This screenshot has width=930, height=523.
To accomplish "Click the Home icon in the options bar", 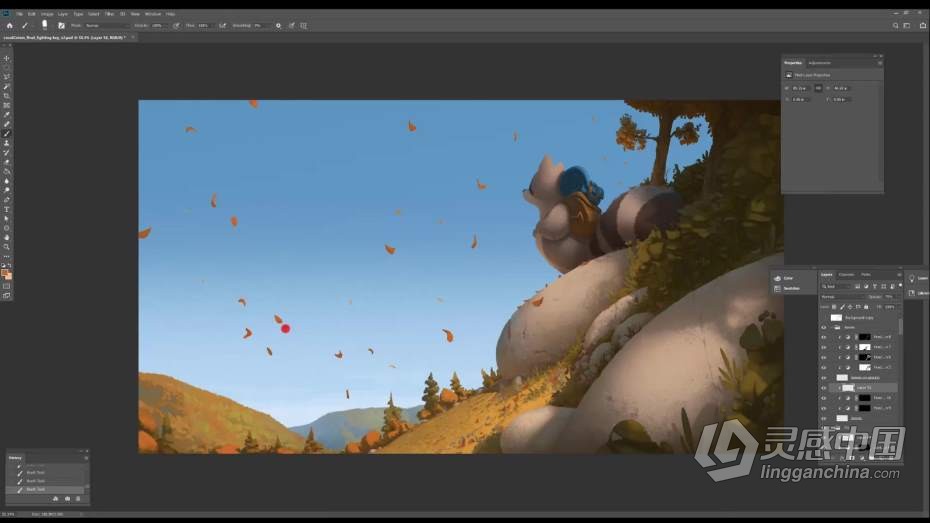I will (9, 25).
